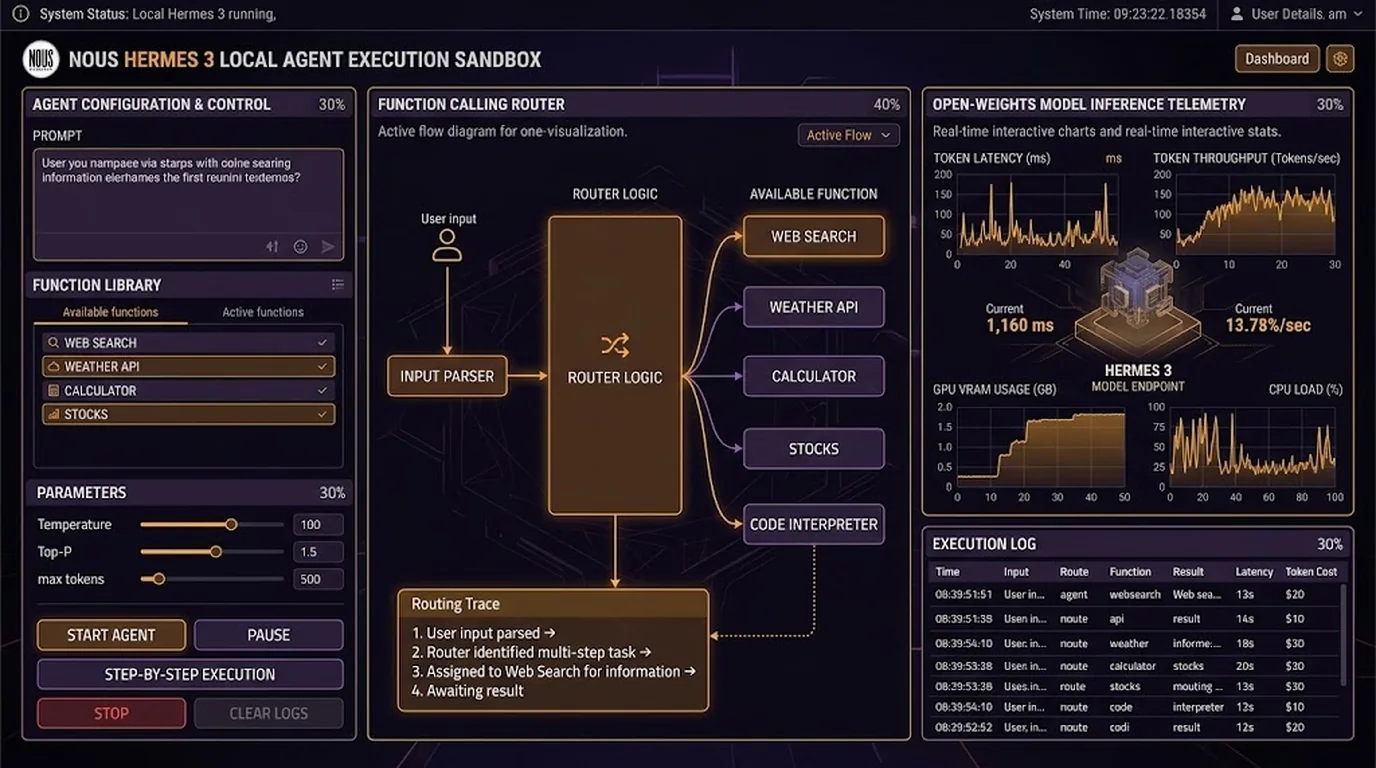
Task: Pause the agent with the PAUSE button
Action: pos(268,635)
